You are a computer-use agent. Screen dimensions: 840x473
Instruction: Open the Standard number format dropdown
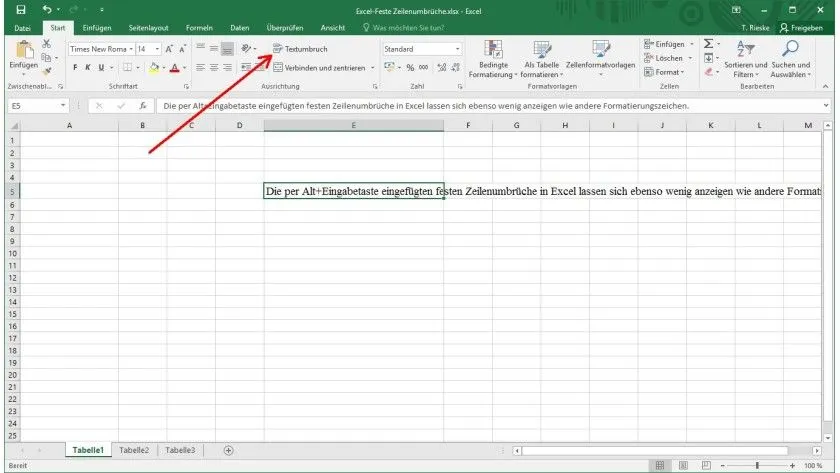click(x=457, y=49)
